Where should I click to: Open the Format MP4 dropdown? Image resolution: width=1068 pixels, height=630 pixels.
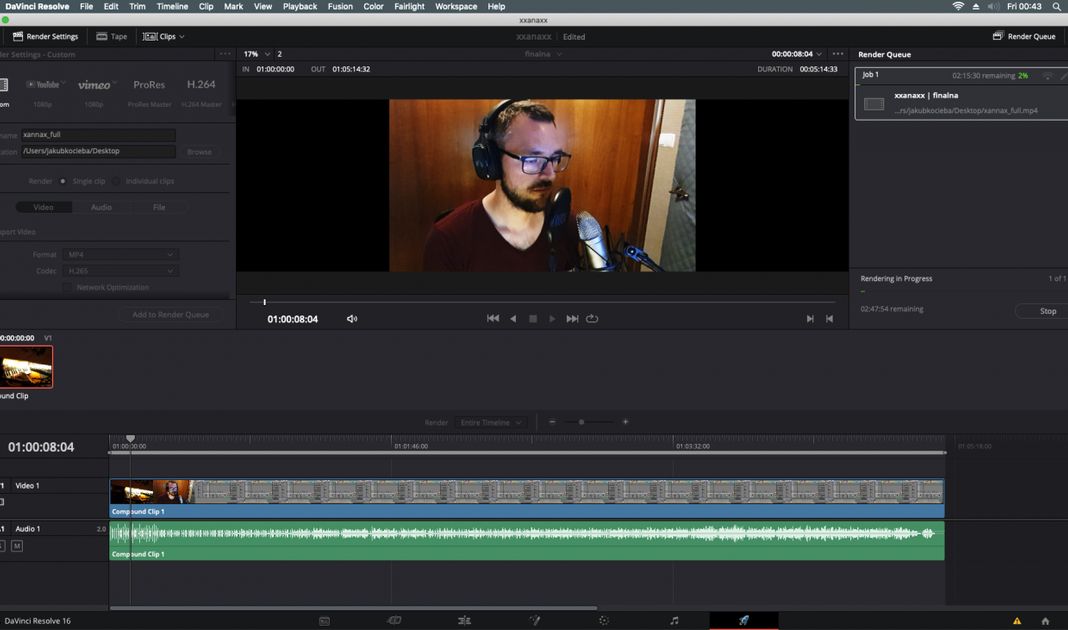[x=120, y=255]
